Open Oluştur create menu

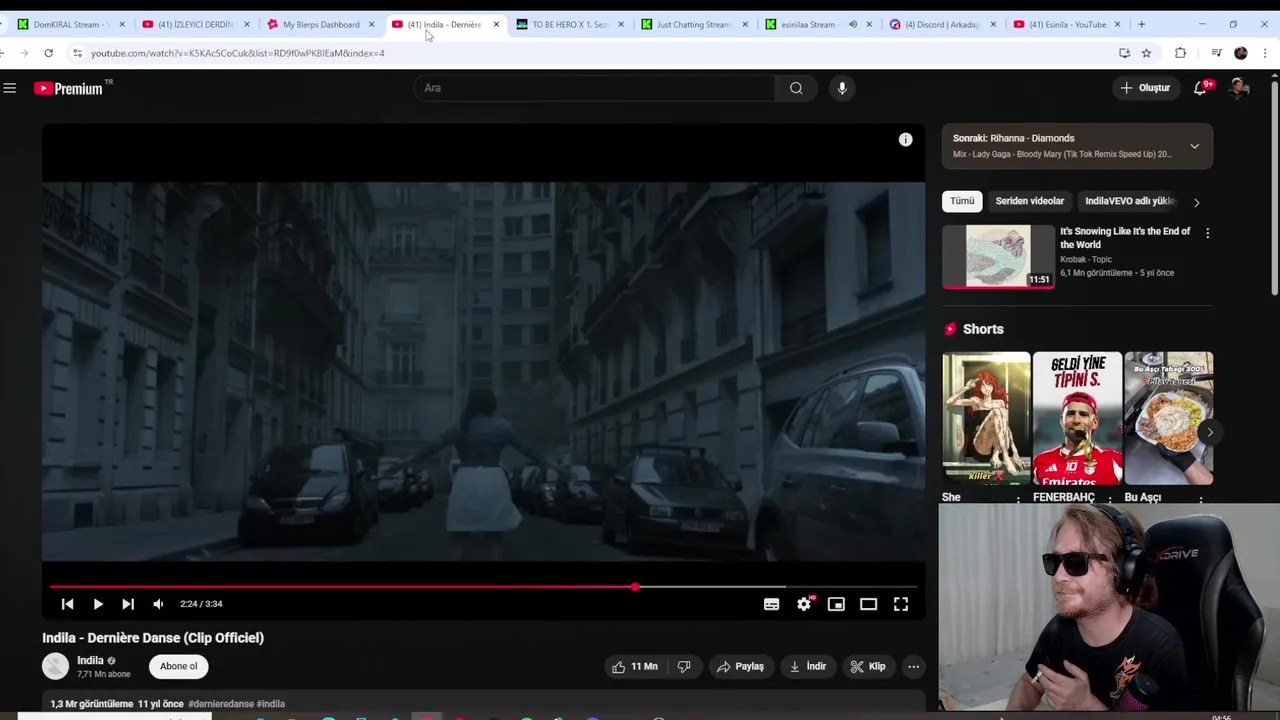1145,88
